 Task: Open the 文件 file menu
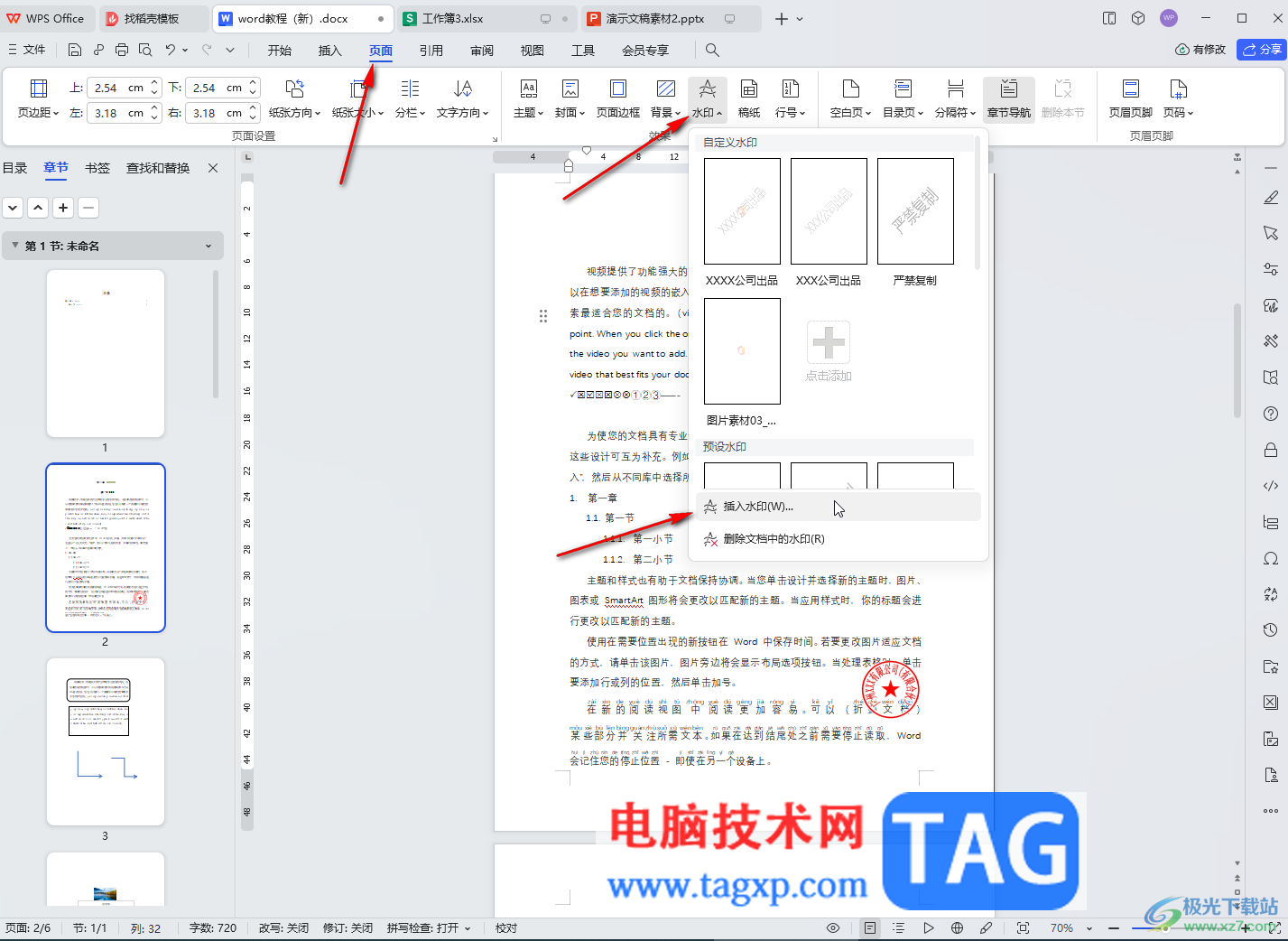27,50
